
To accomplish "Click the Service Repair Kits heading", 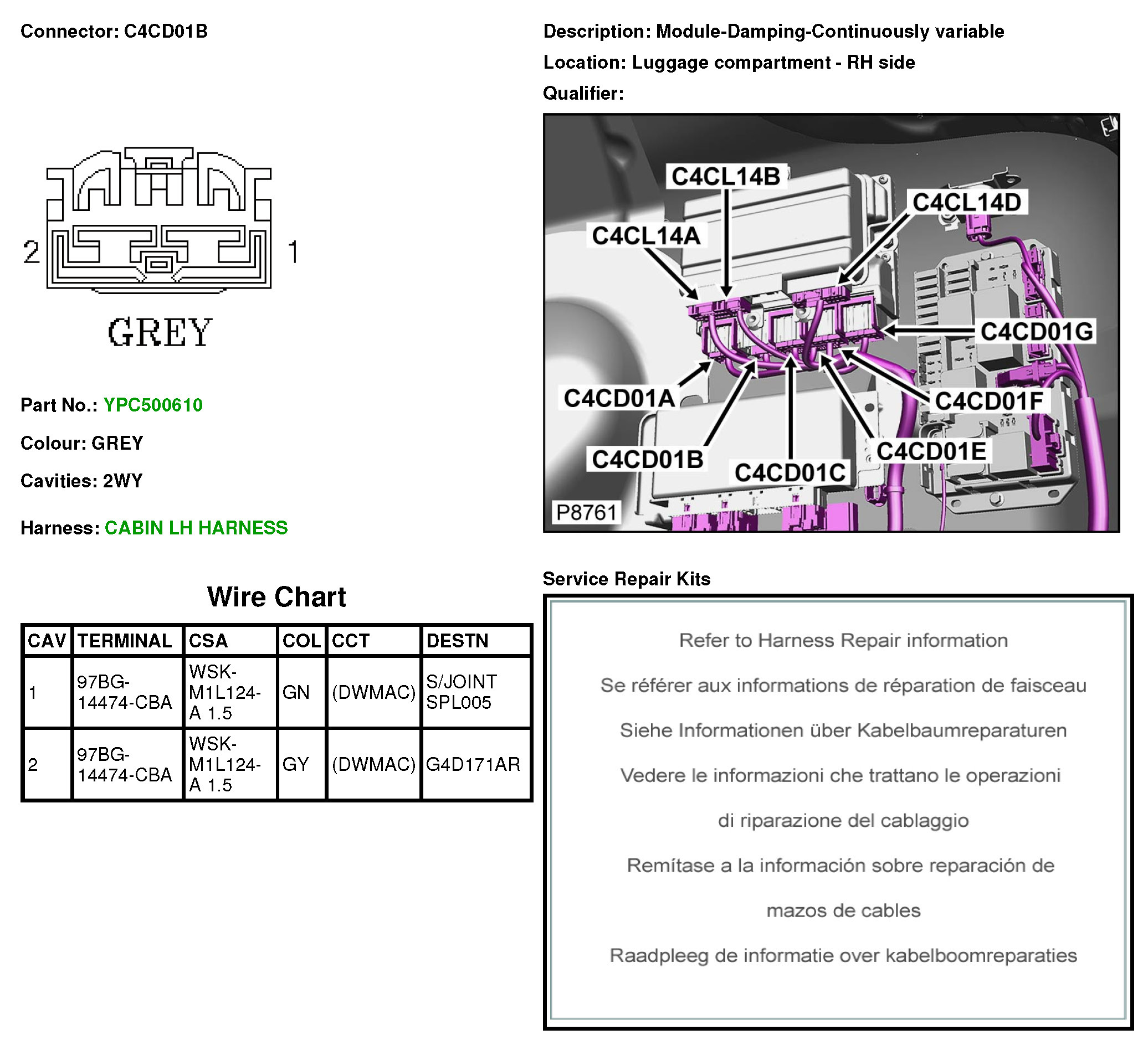I will click(627, 579).
